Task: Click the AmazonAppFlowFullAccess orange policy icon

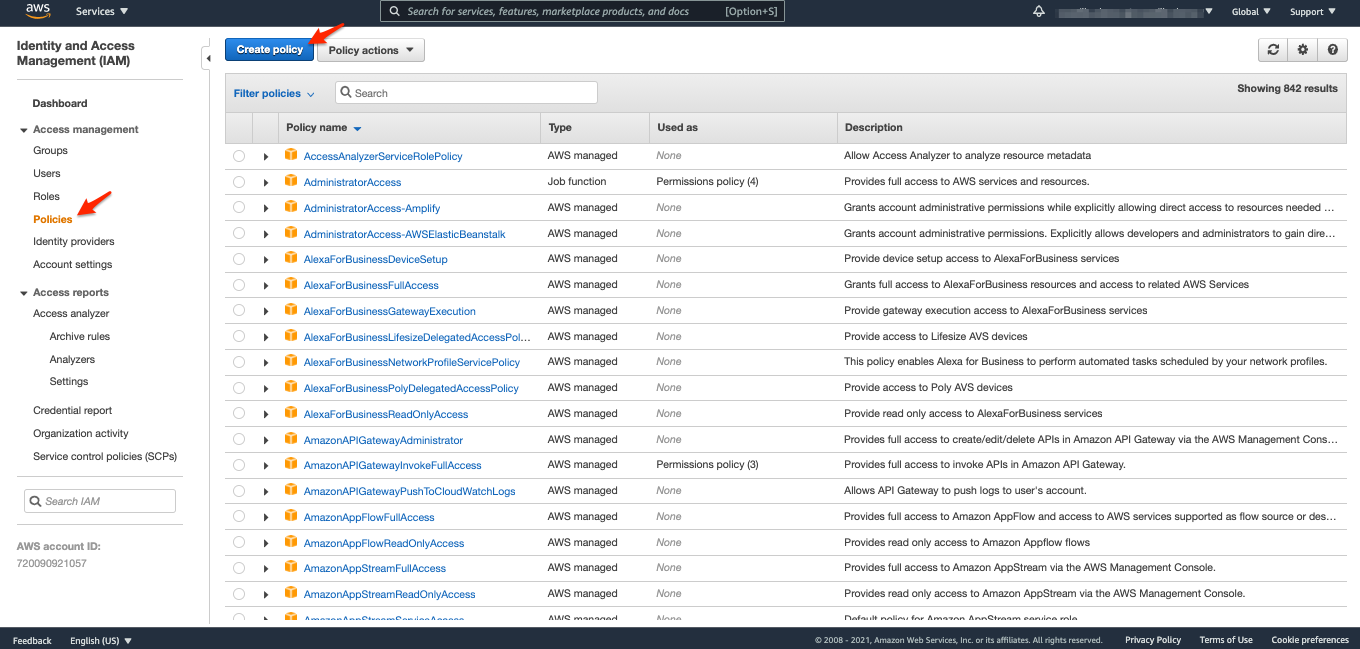Action: click(x=291, y=516)
